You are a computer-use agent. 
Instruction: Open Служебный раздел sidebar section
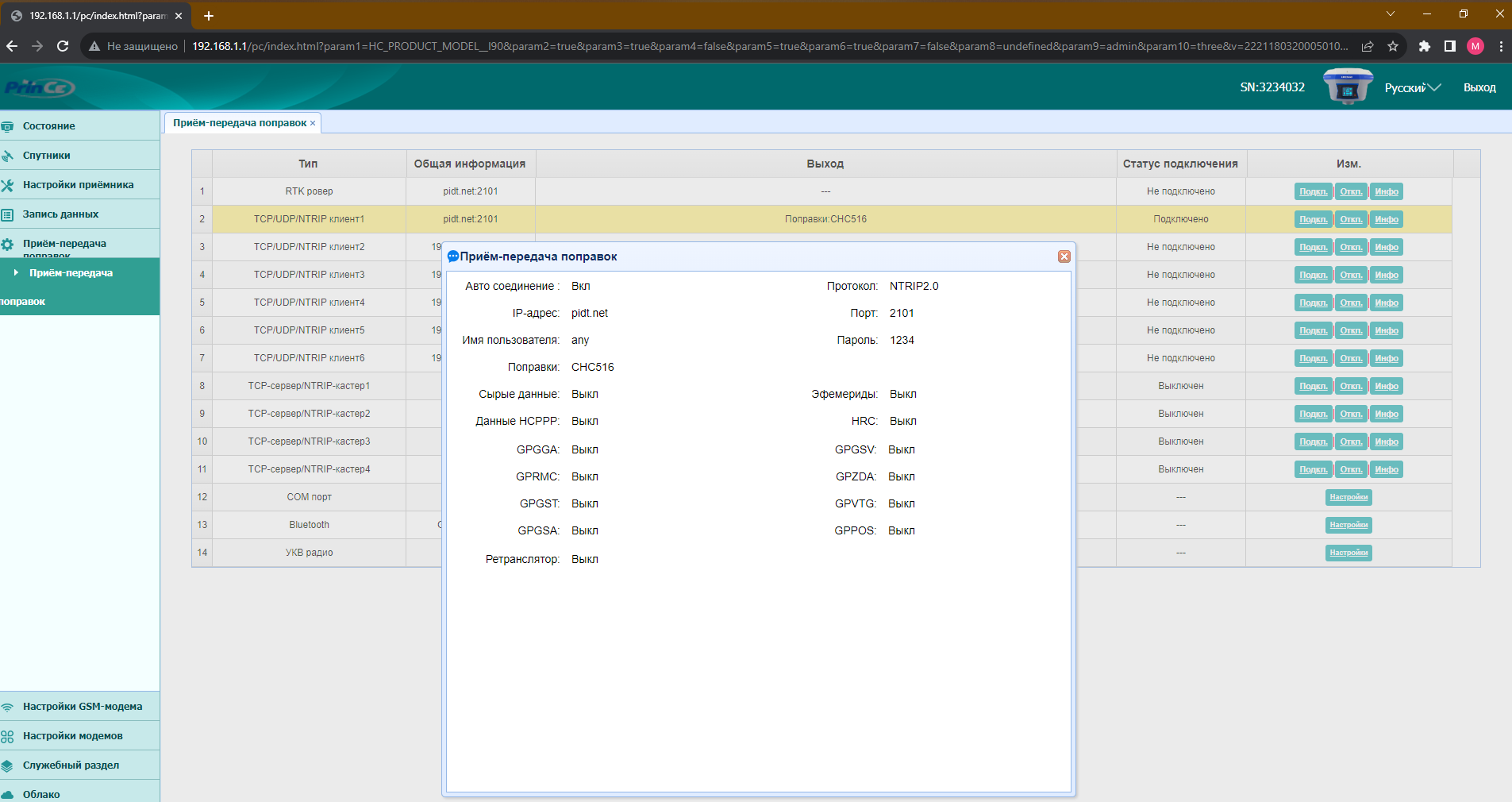(79, 765)
